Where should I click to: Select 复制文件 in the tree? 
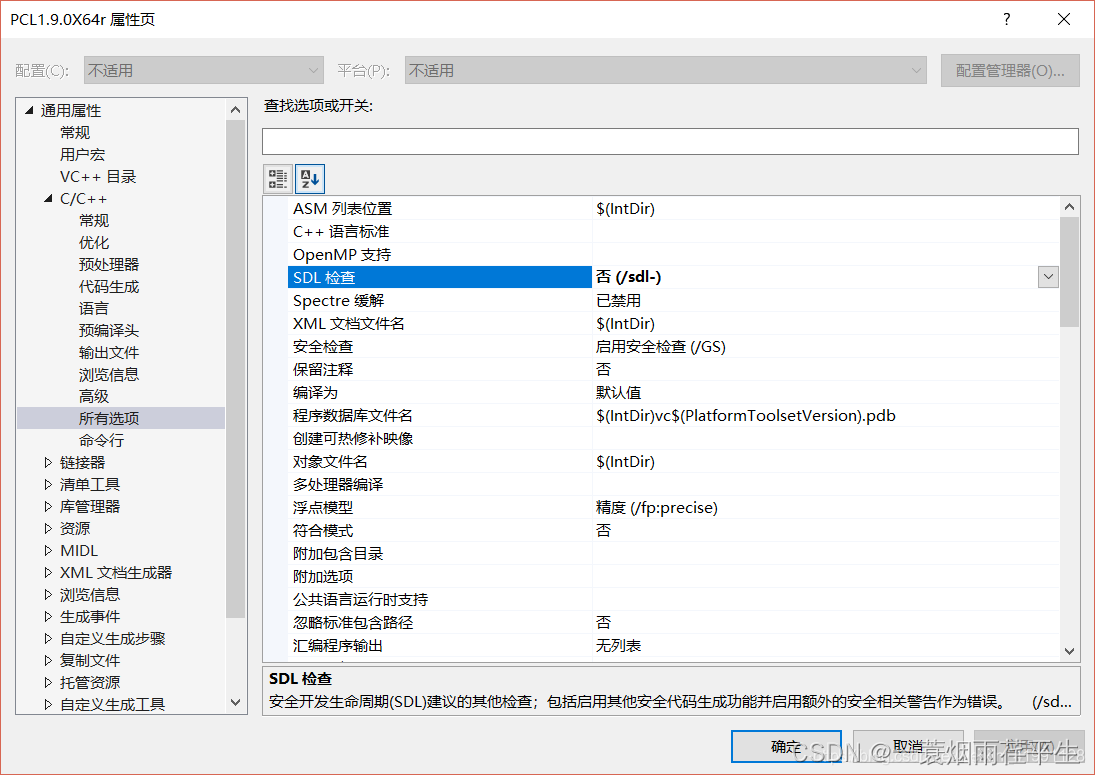90,660
